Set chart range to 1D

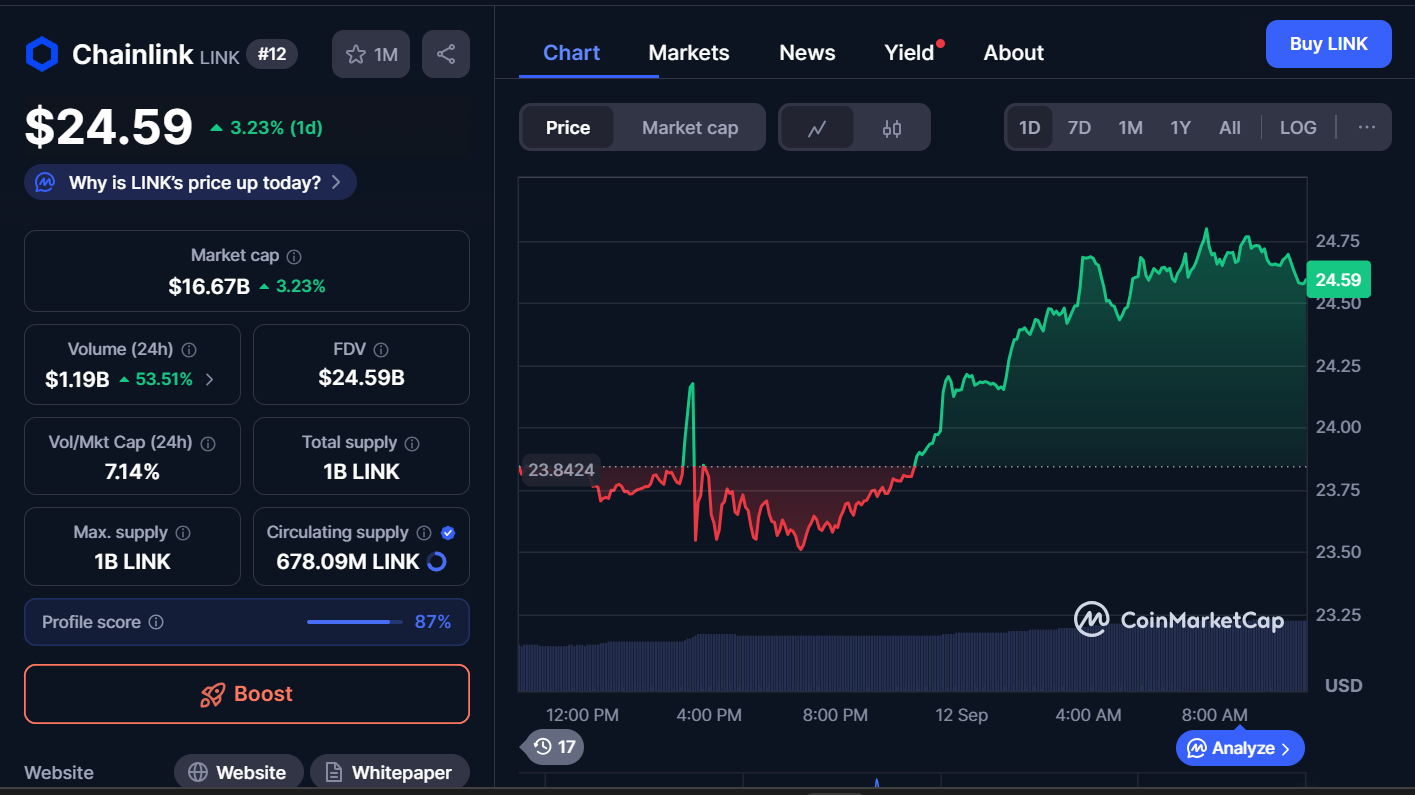[x=1029, y=128]
